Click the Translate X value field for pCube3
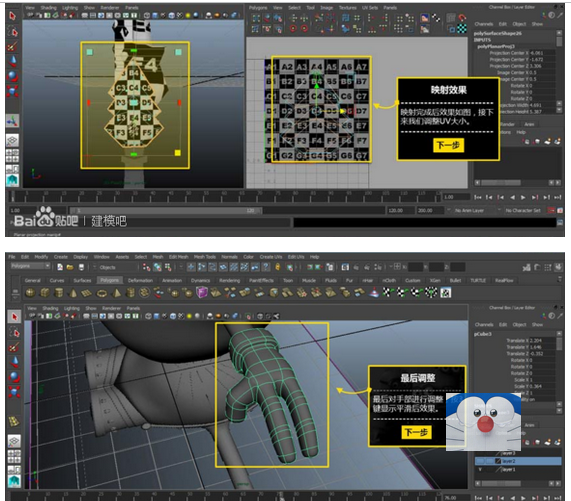Image resolution: width=571 pixels, height=501 pixels. (x=542, y=340)
